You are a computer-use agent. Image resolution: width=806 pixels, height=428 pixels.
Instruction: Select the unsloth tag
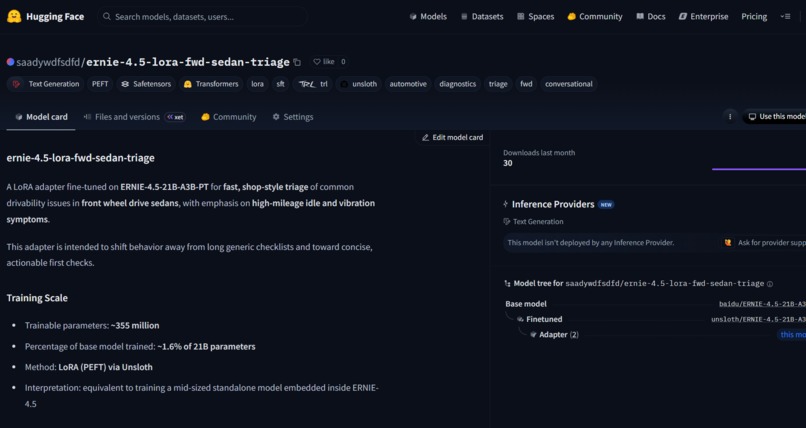point(358,84)
